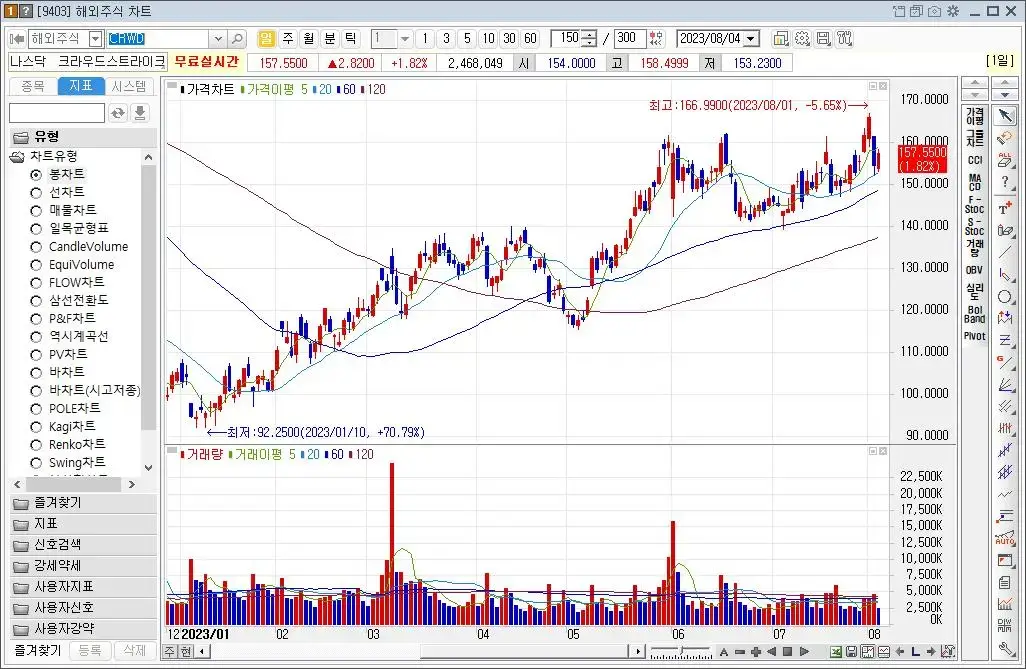Image resolution: width=1026 pixels, height=669 pixels.
Task: Click the chart settings gear in top toolbar
Action: [x=802, y=39]
